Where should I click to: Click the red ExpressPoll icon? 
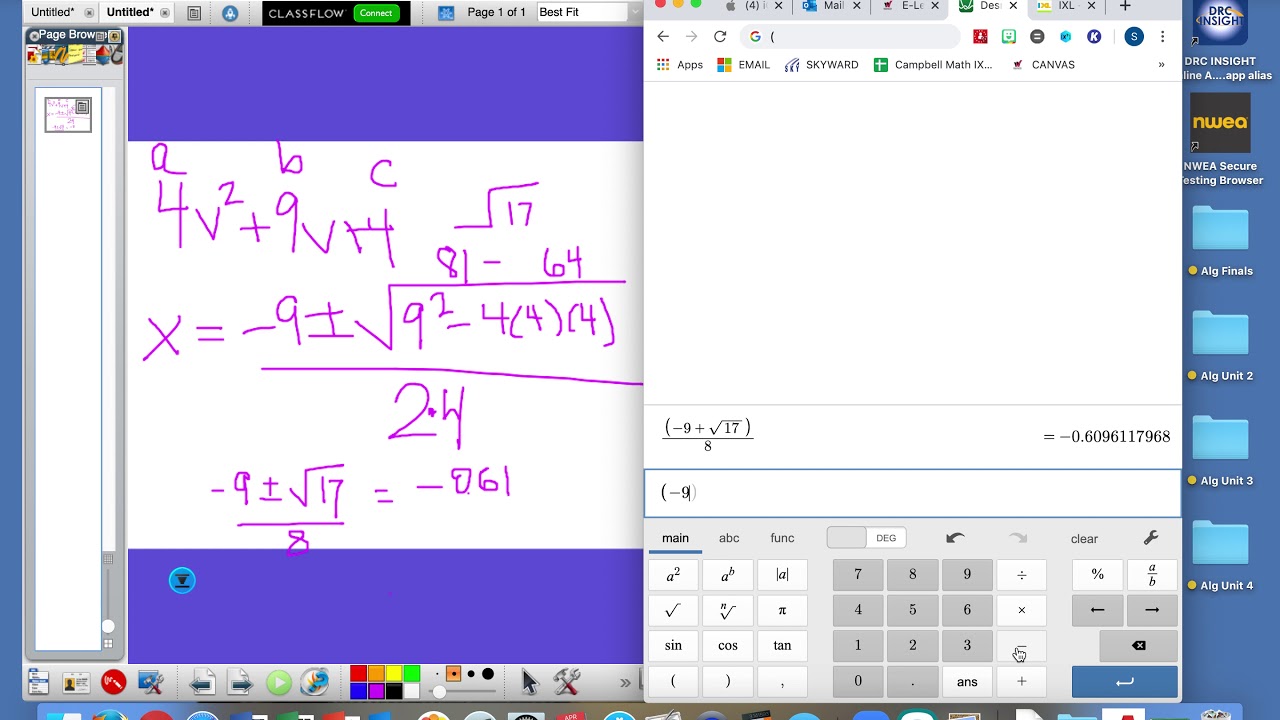[113, 682]
